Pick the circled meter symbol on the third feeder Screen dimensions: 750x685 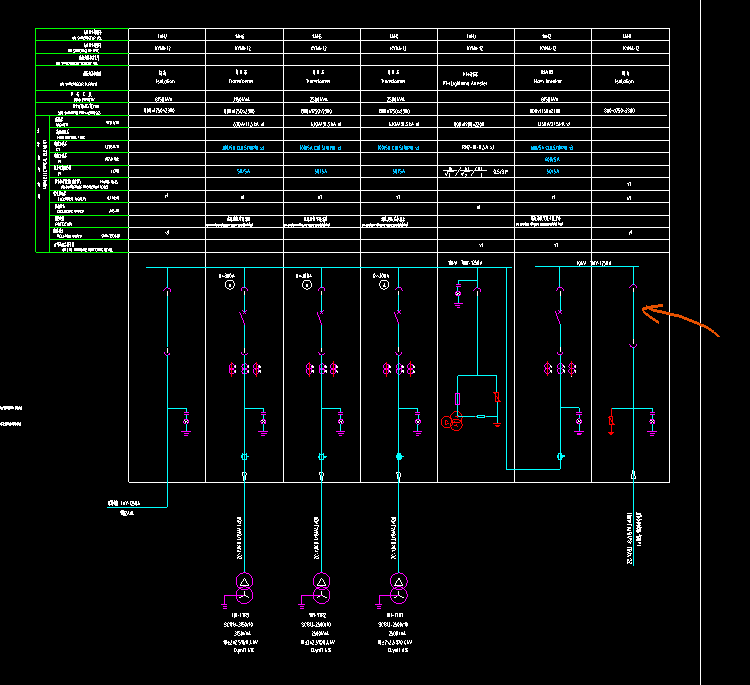(x=307, y=285)
